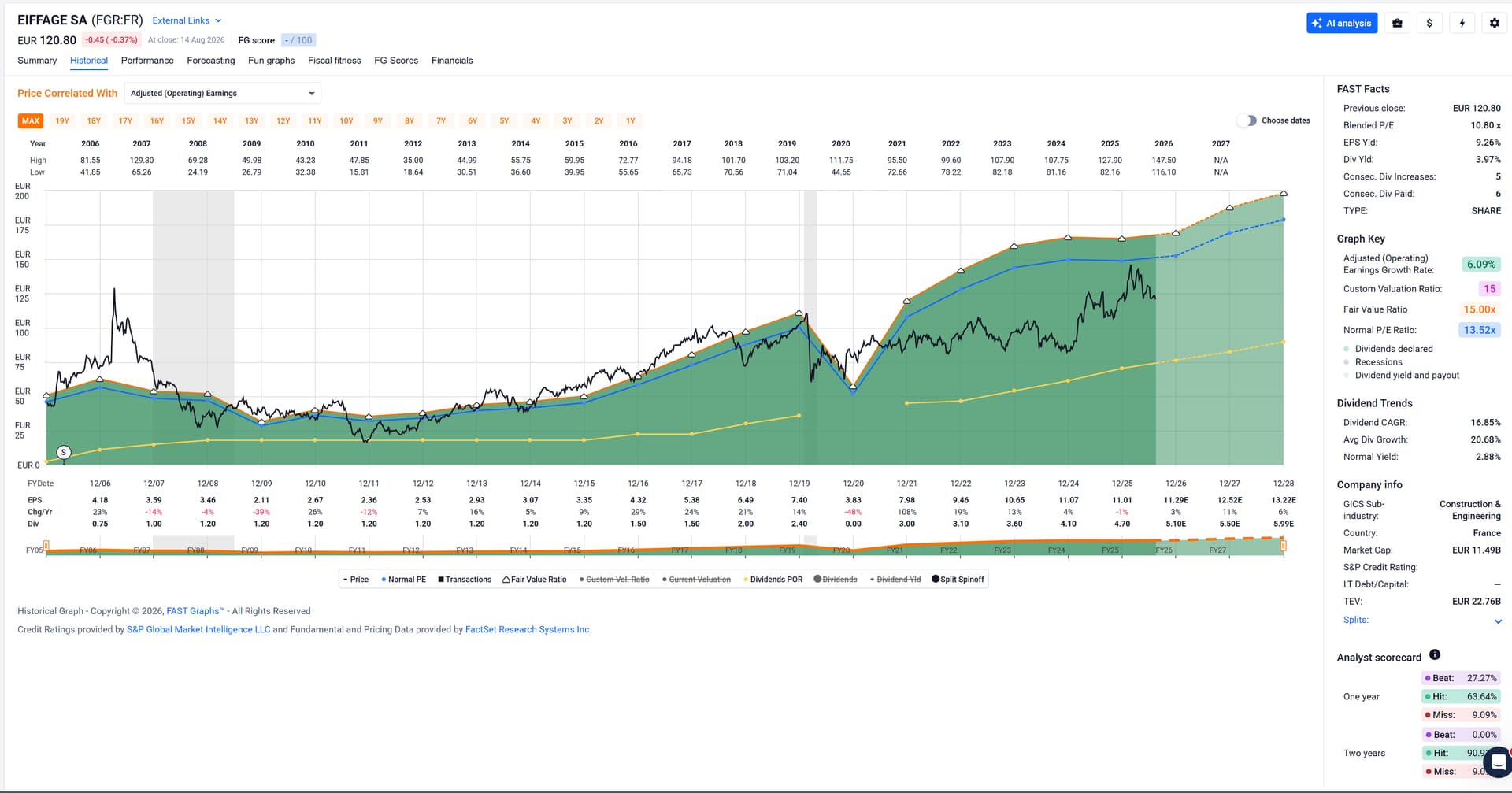Click the blue Normal P/E 13.52x swatch
The height and width of the screenshot is (793, 1512).
pos(1480,330)
